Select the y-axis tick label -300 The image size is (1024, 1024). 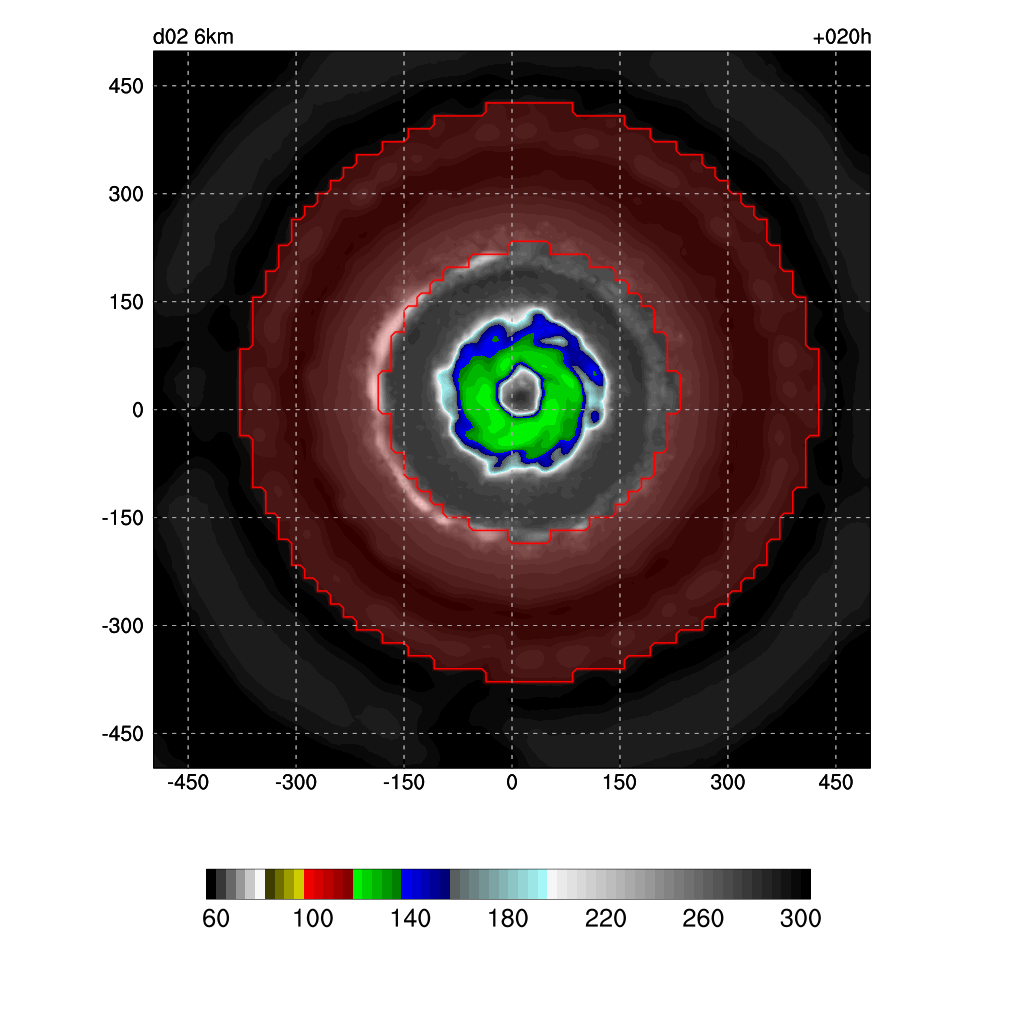122,626
